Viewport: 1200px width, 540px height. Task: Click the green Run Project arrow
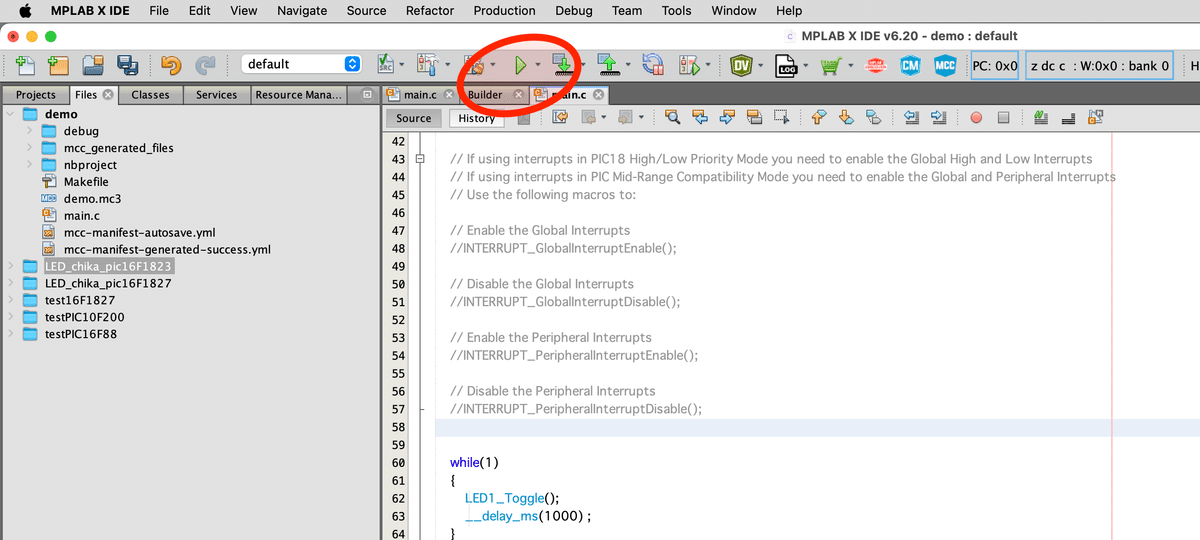pyautogui.click(x=520, y=66)
